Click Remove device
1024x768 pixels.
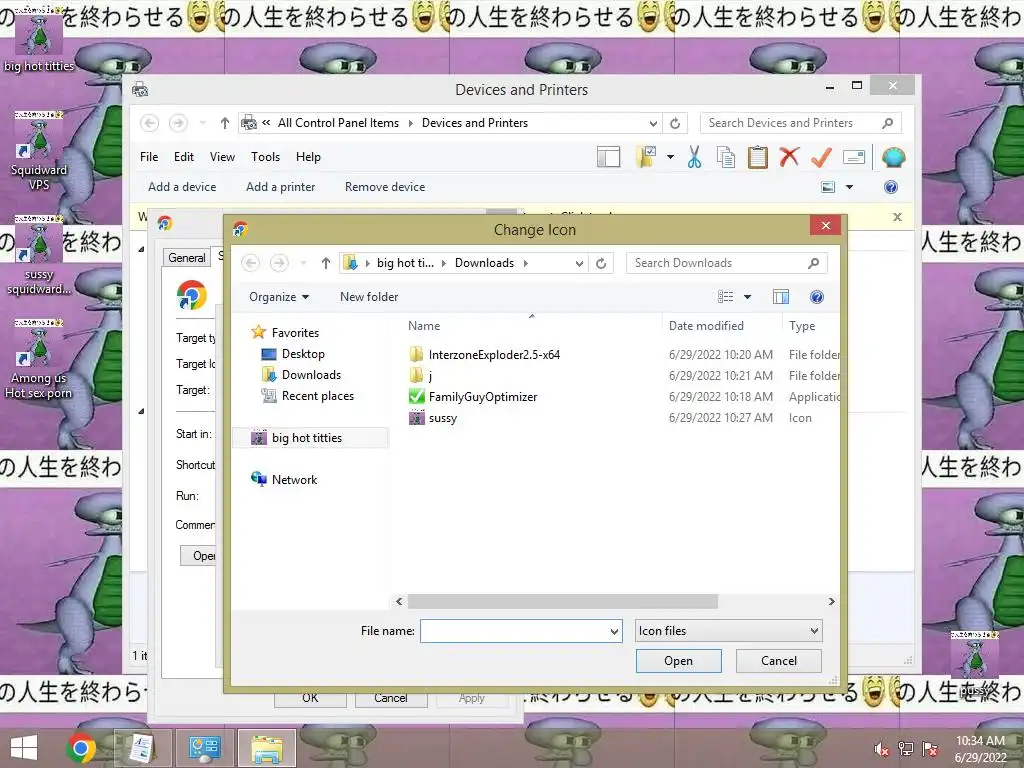point(385,187)
